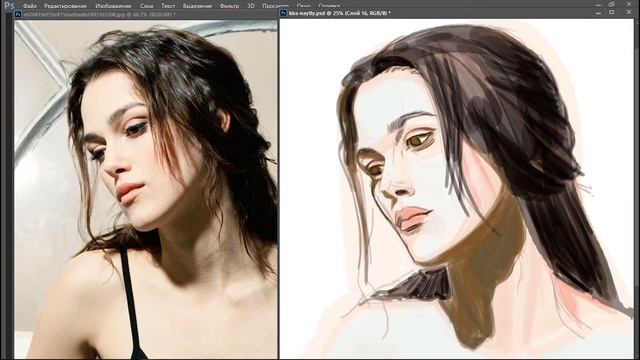Click the painted portrait canvas in kira-naytly.psd
The height and width of the screenshot is (360, 640).
pos(456,189)
